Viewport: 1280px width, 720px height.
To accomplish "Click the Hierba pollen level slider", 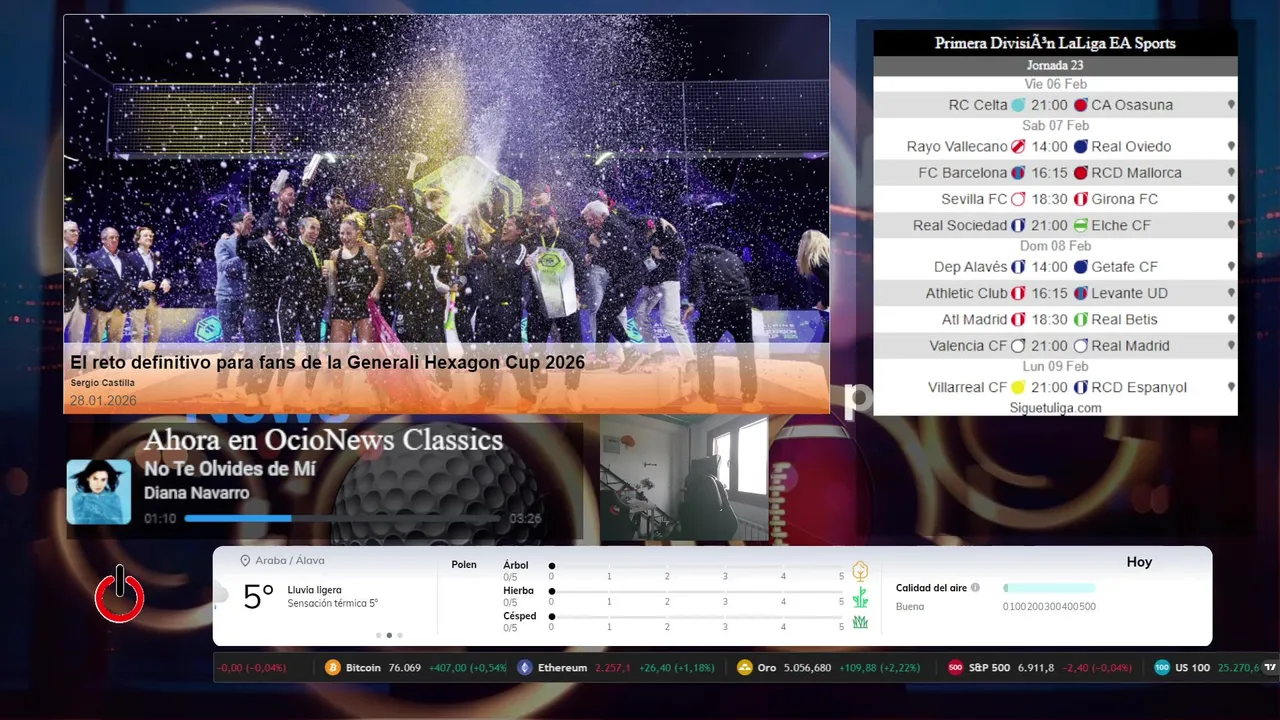I will click(x=696, y=591).
